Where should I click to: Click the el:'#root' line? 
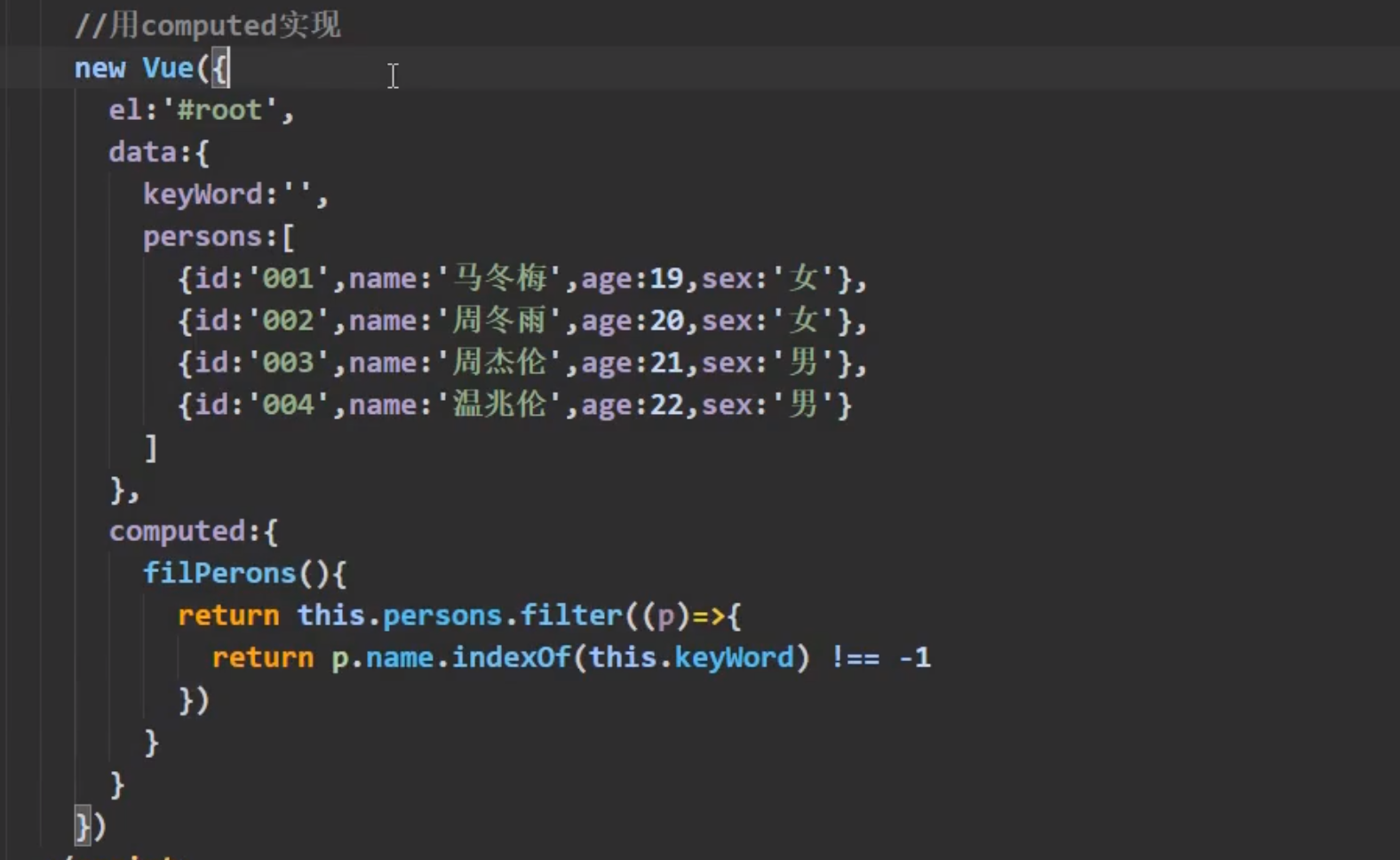pyautogui.click(x=201, y=110)
